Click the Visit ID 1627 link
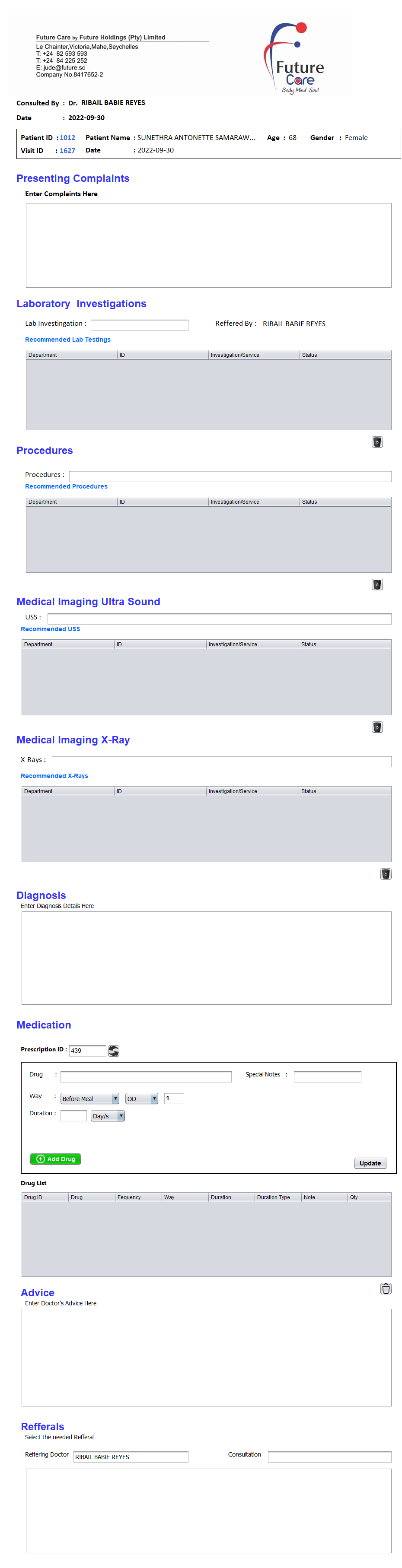 (x=67, y=150)
